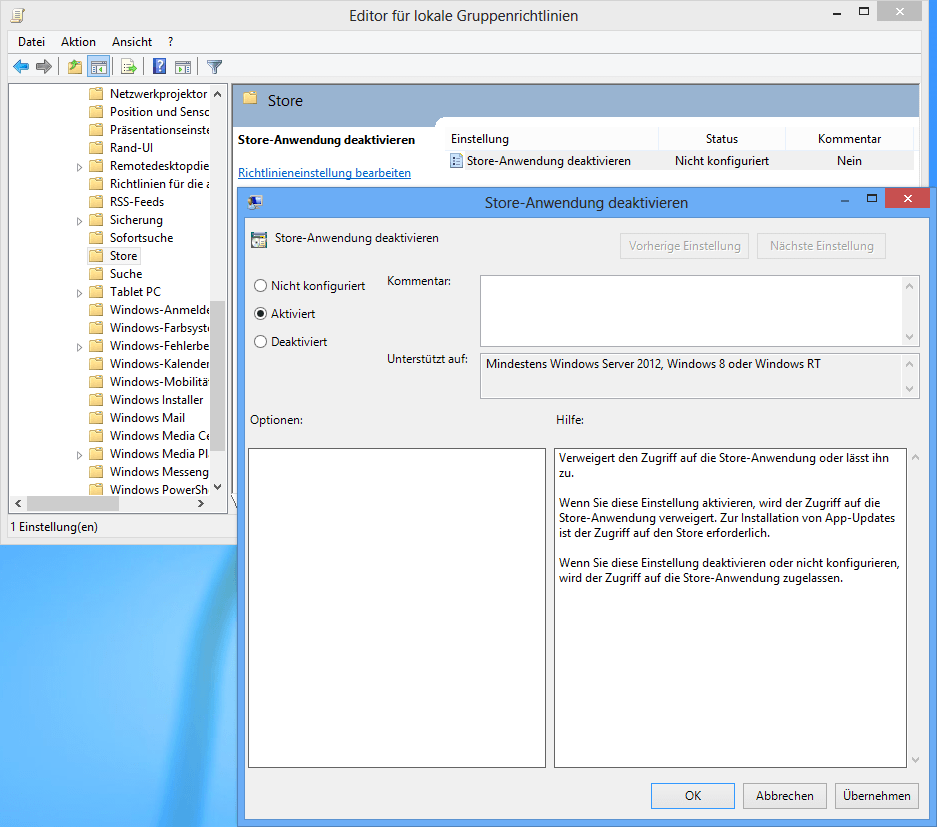
Task: Click the Netzwerkprojektor folder icon
Action: (96, 94)
